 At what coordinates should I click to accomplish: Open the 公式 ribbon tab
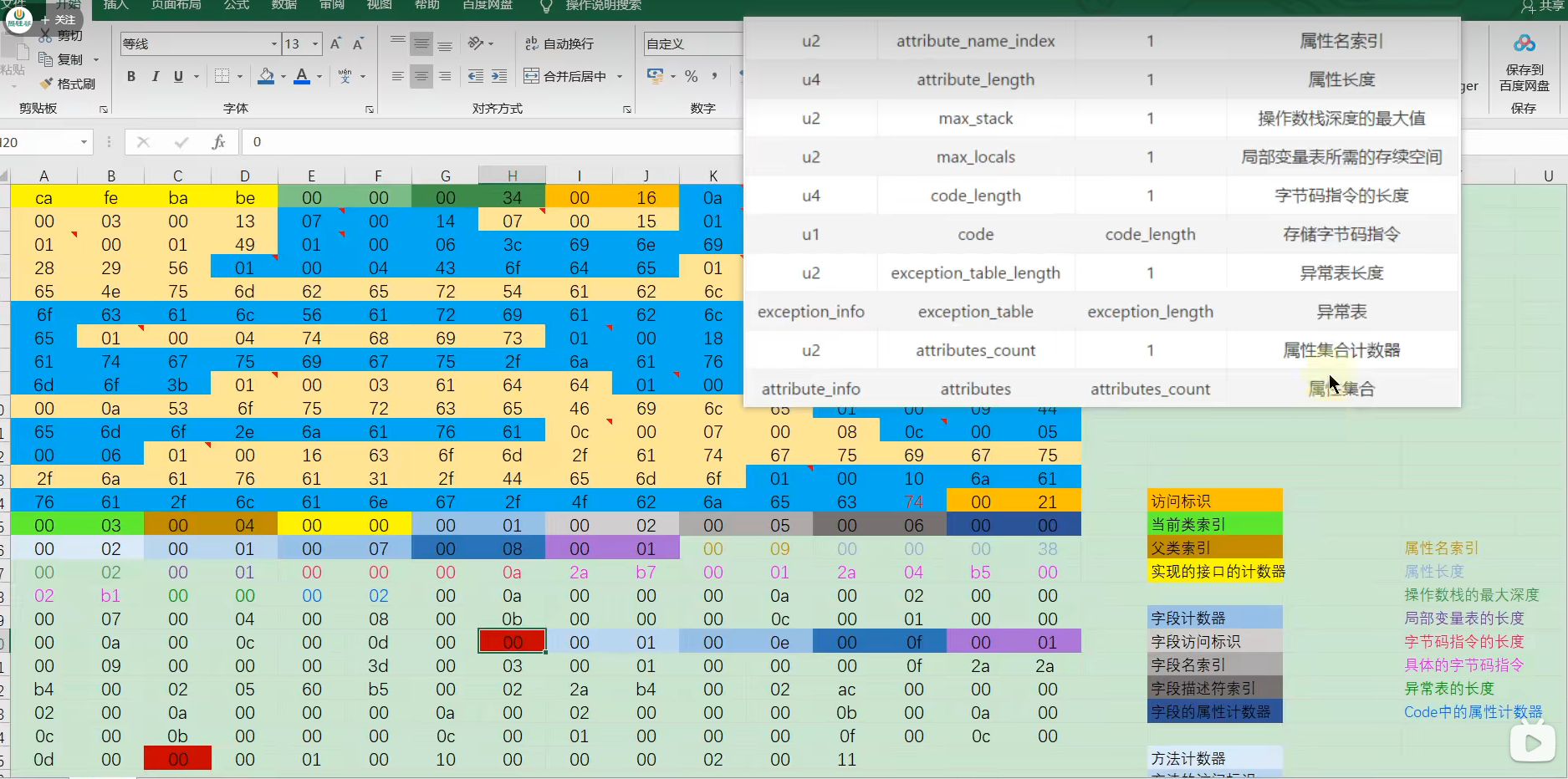[237, 5]
